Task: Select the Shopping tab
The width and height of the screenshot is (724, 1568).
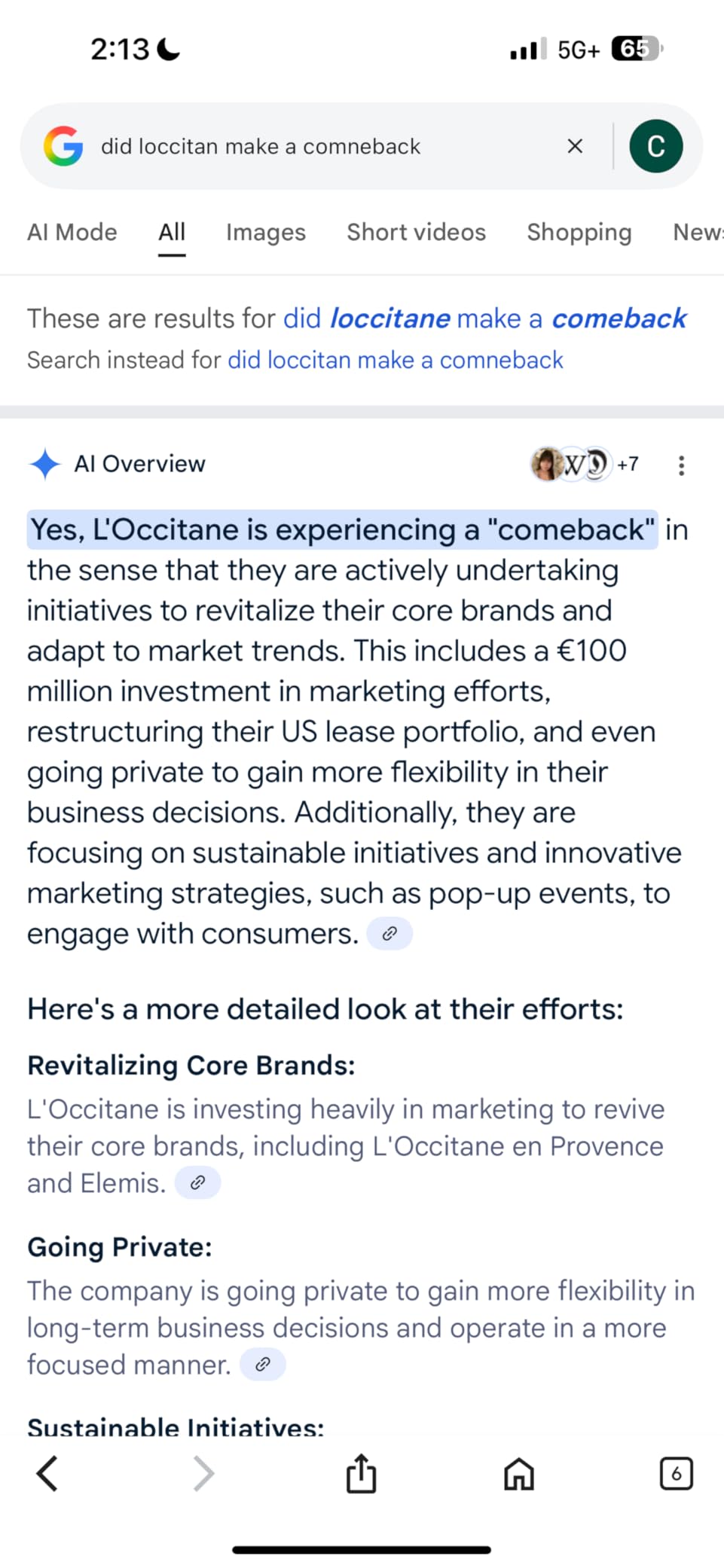Action: 579,232
